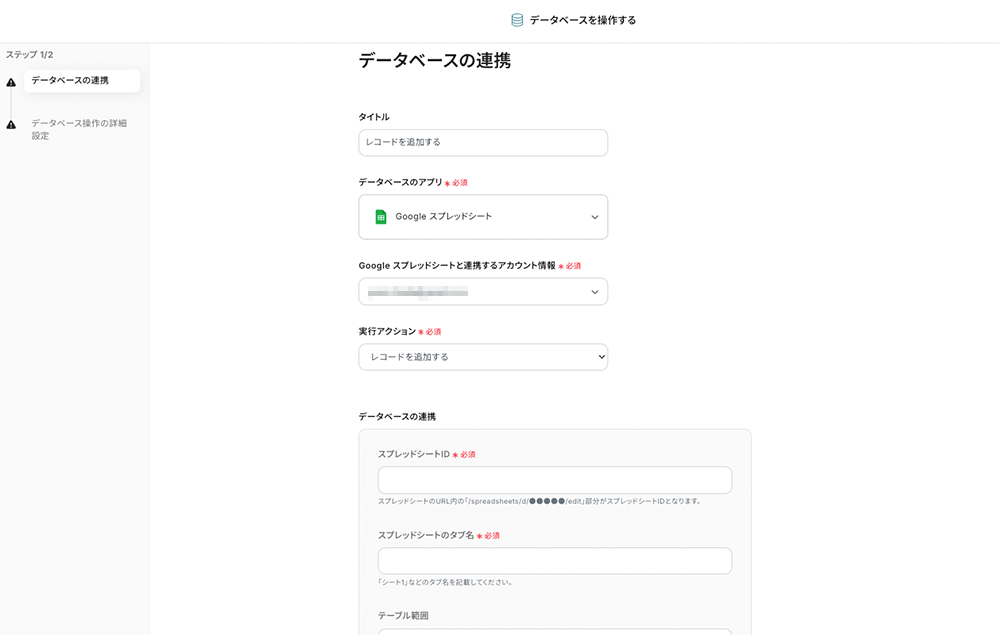Click the green Google スプレッドシート app icon
This screenshot has width=1000, height=635.
(381, 217)
